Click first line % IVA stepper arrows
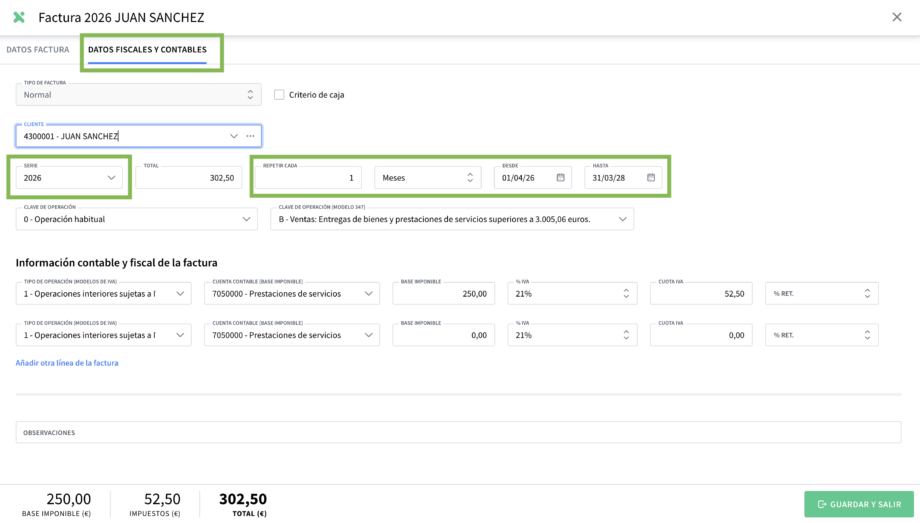The image size is (920, 523). 626,294
